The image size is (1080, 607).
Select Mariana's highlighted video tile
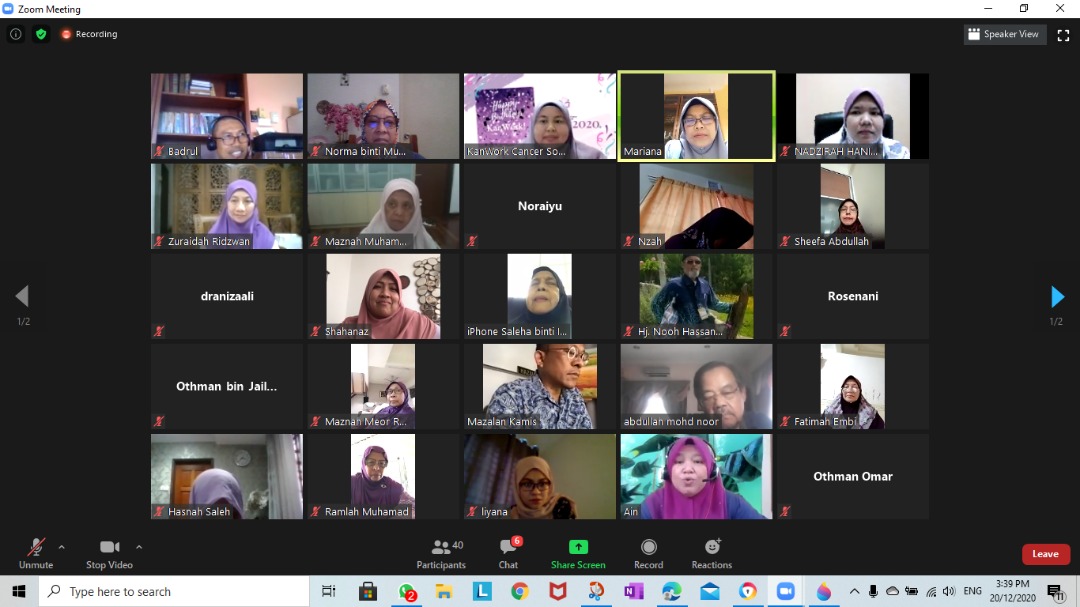pos(696,116)
